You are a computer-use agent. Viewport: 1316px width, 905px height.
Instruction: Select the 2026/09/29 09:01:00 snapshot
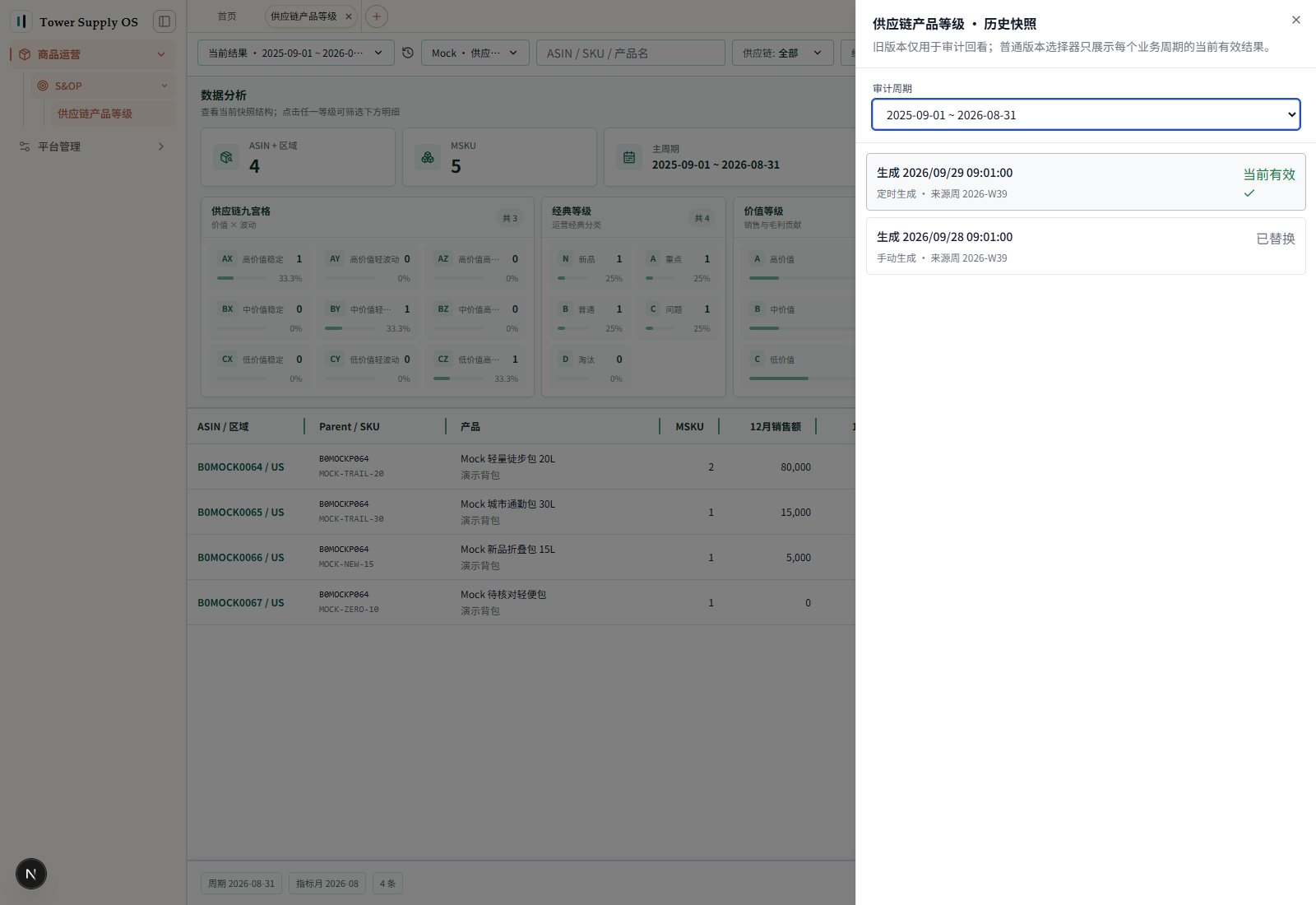1086,182
